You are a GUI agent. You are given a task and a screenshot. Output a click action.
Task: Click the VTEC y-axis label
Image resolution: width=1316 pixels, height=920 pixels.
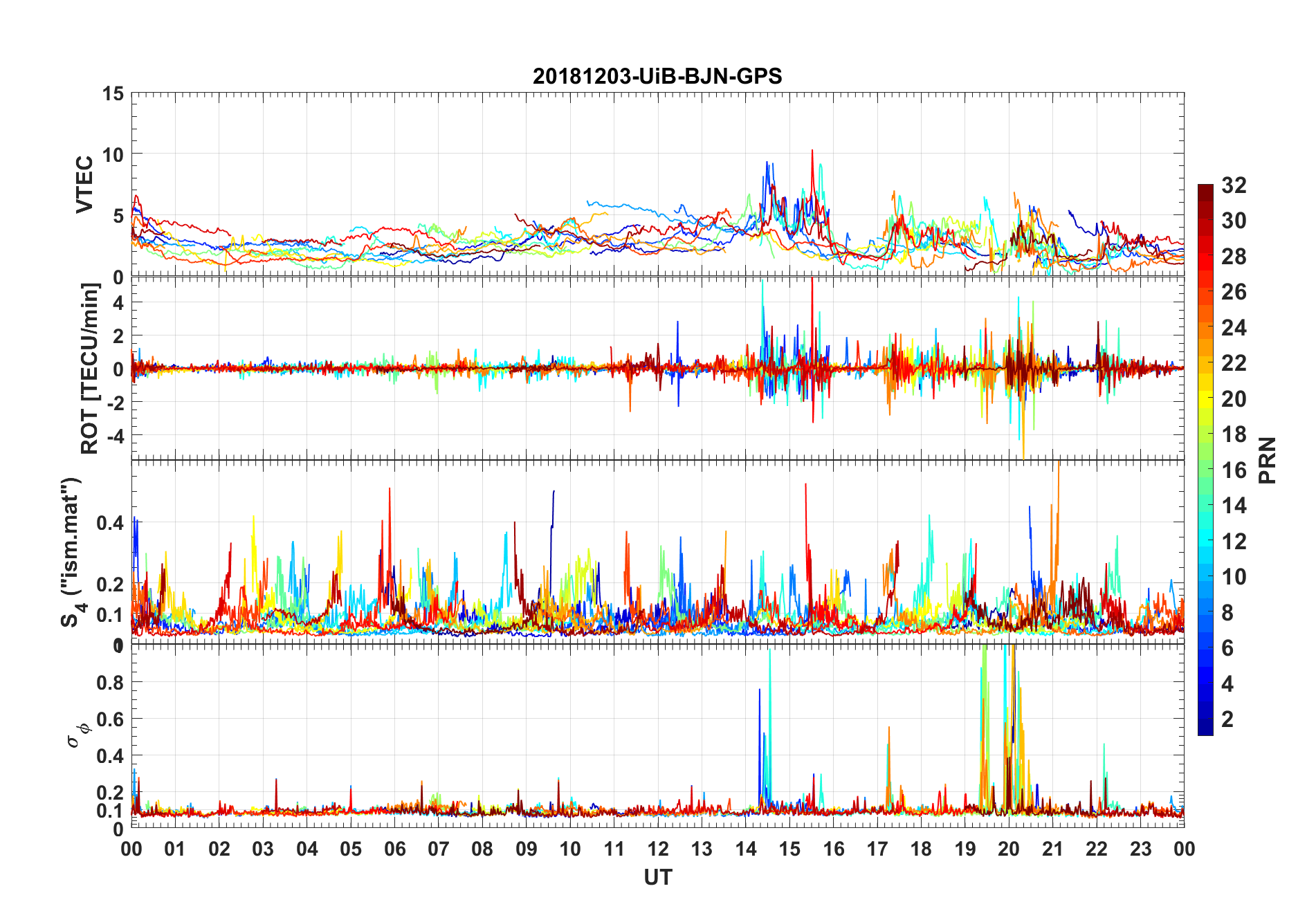point(84,185)
